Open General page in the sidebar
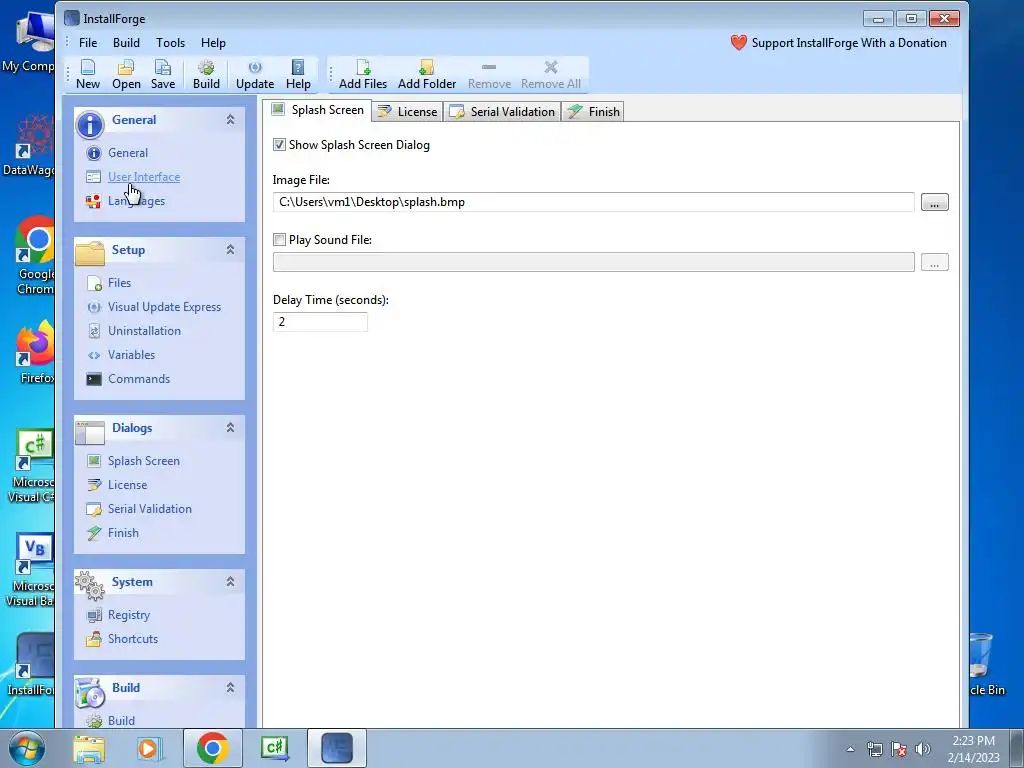The image size is (1024, 768). tap(128, 153)
